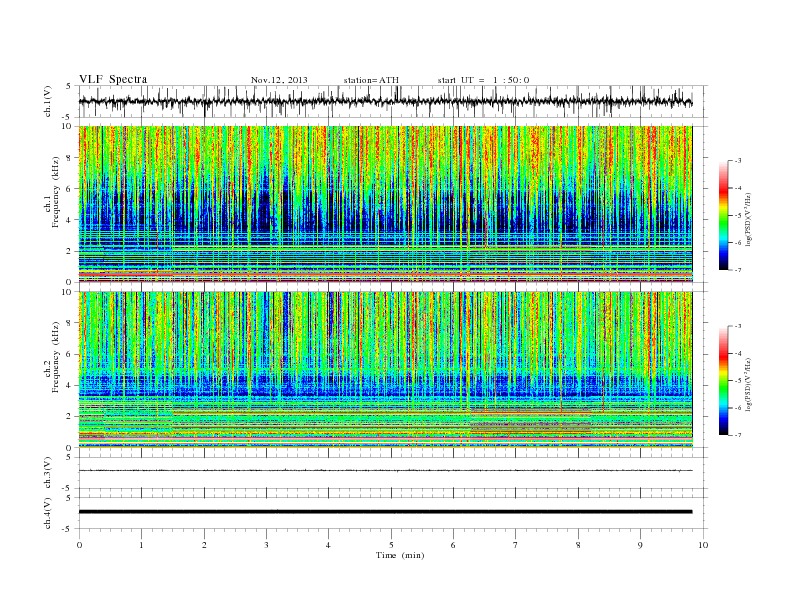Click the "4" kHz tick of ch.1 spectrogram
Screen dimensions: 792x612
[70, 220]
